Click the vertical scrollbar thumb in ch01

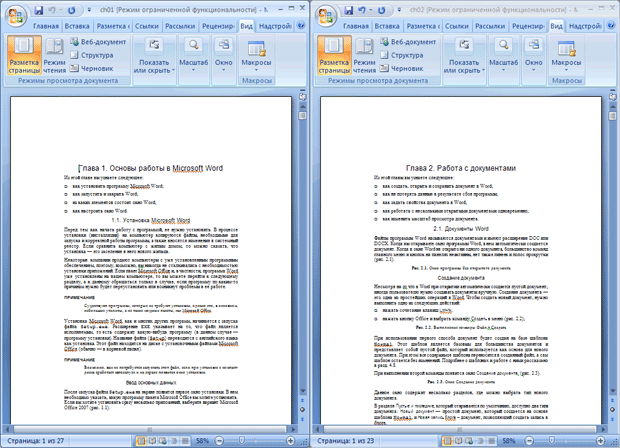pyautogui.click(x=302, y=115)
